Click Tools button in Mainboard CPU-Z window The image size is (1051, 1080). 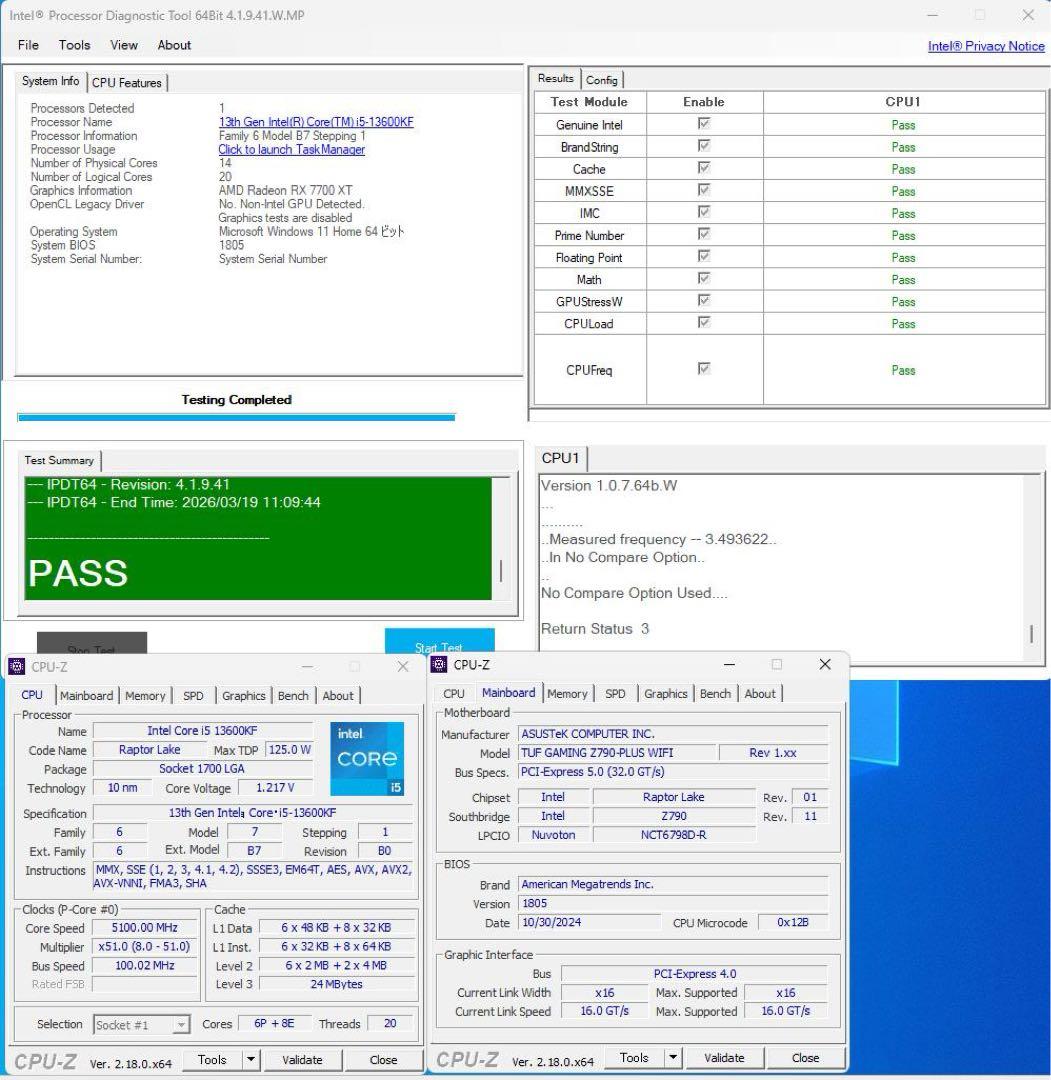[x=634, y=1057]
